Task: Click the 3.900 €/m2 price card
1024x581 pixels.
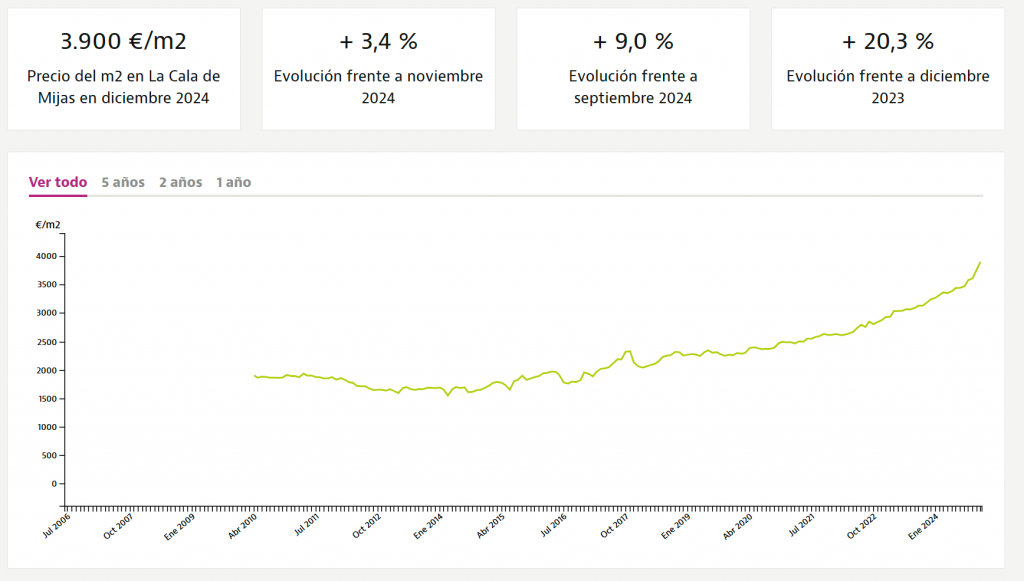Action: coord(124,69)
